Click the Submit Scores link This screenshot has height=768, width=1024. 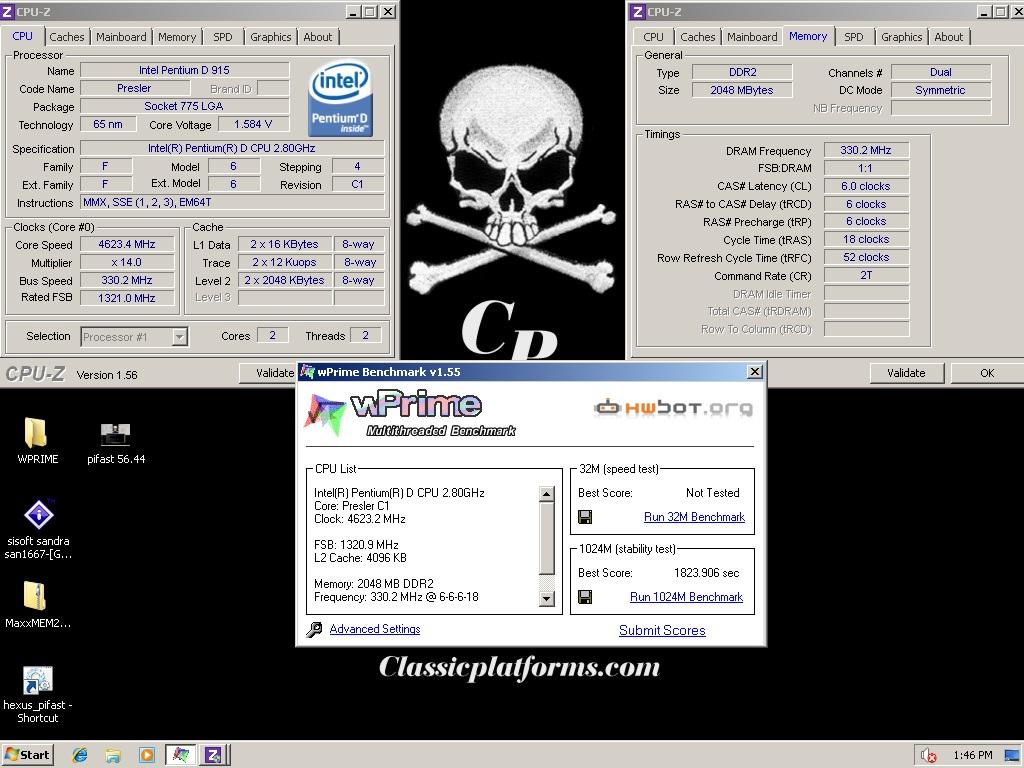point(662,630)
